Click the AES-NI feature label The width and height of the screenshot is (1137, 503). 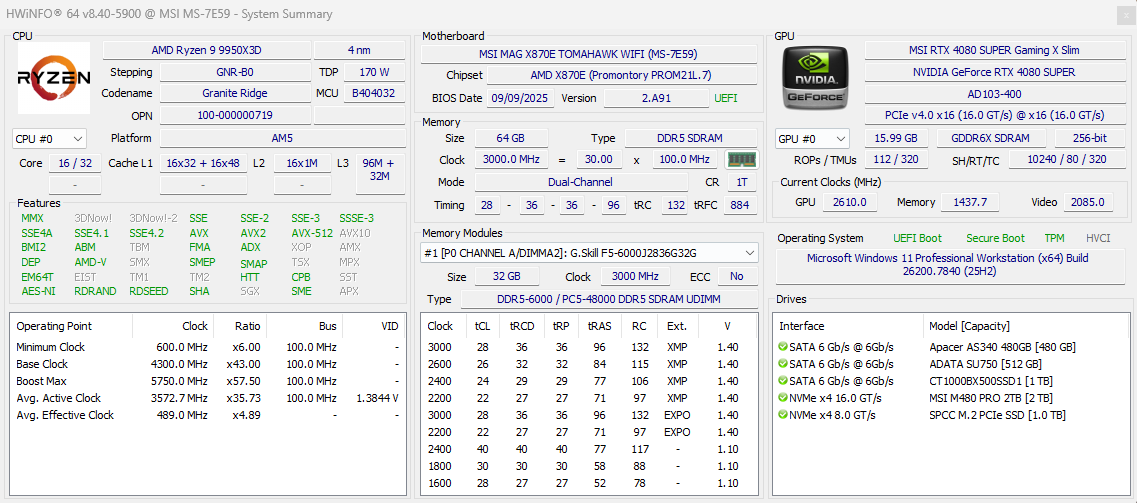point(38,291)
